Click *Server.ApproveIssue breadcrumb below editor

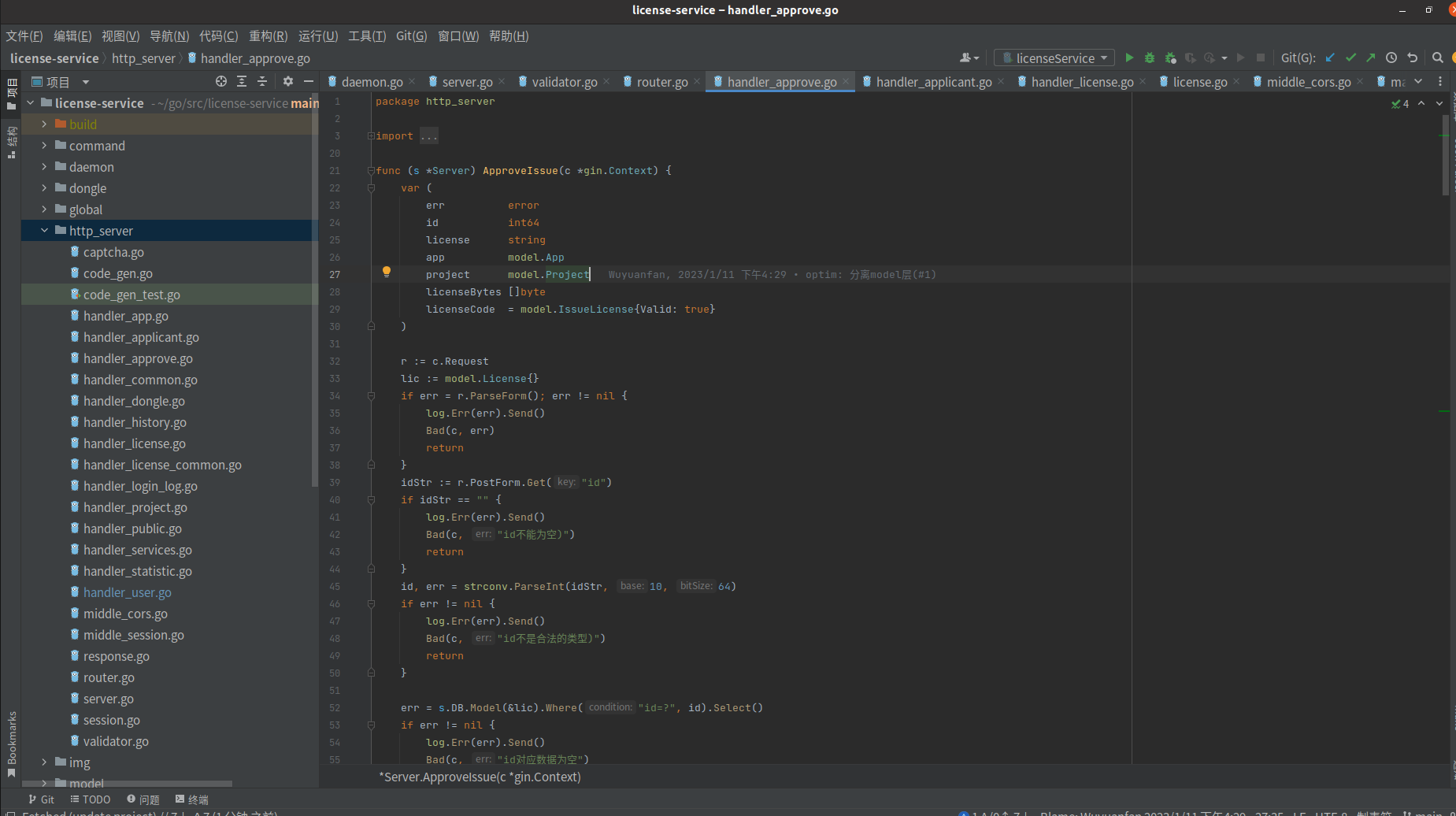point(480,777)
